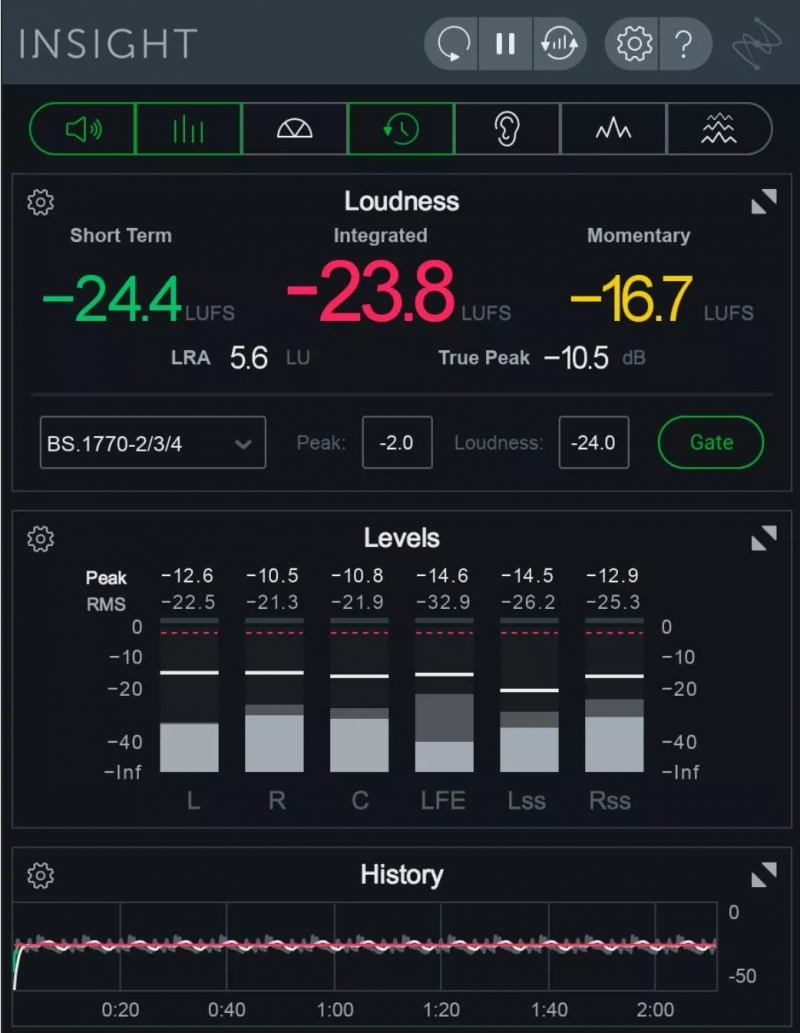Click the Integrated -23.8 value

[370, 292]
